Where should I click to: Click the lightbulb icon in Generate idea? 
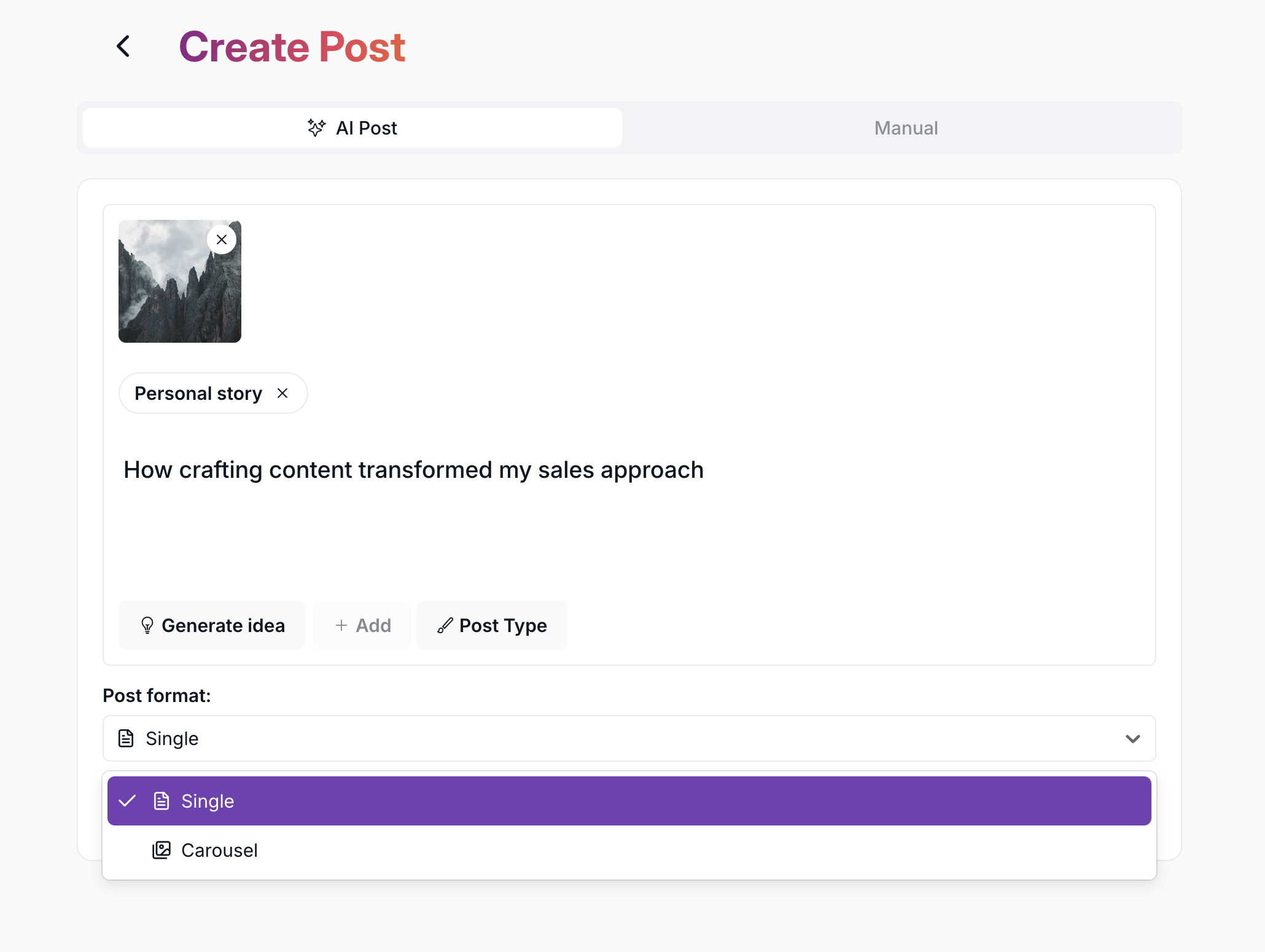point(147,625)
